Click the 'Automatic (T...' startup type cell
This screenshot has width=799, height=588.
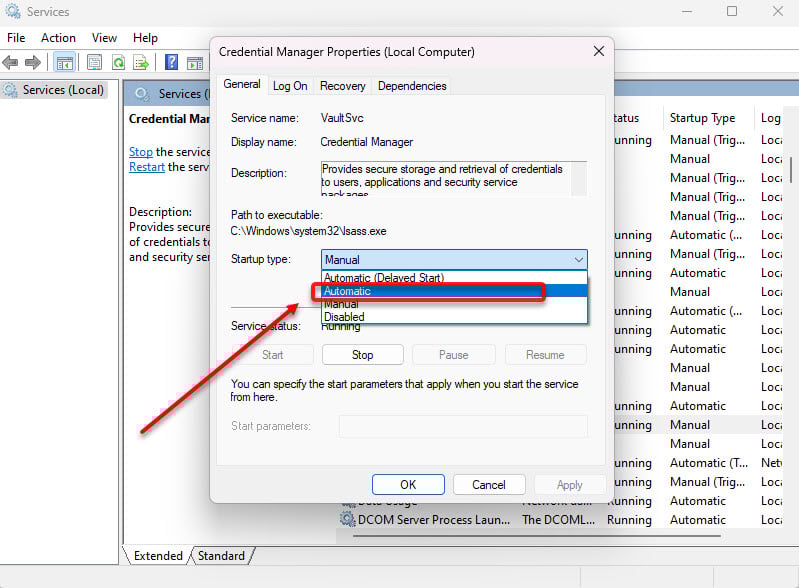(x=709, y=463)
